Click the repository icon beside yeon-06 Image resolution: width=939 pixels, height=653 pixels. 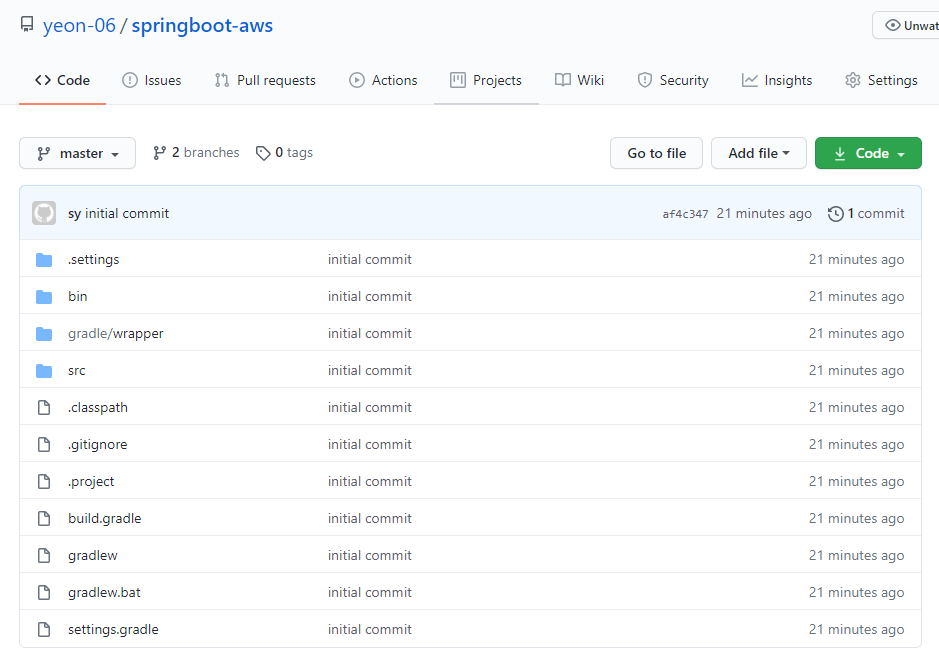pyautogui.click(x=27, y=25)
